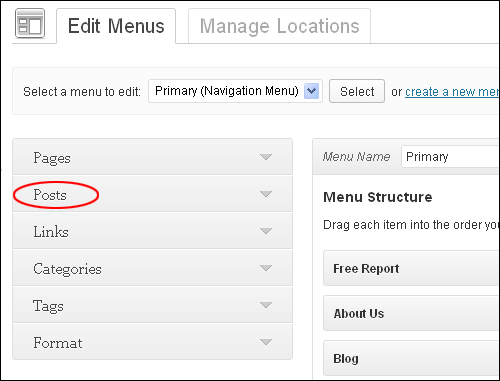Open the create a new menu link
Image resolution: width=500 pixels, height=381 pixels.
[452, 92]
